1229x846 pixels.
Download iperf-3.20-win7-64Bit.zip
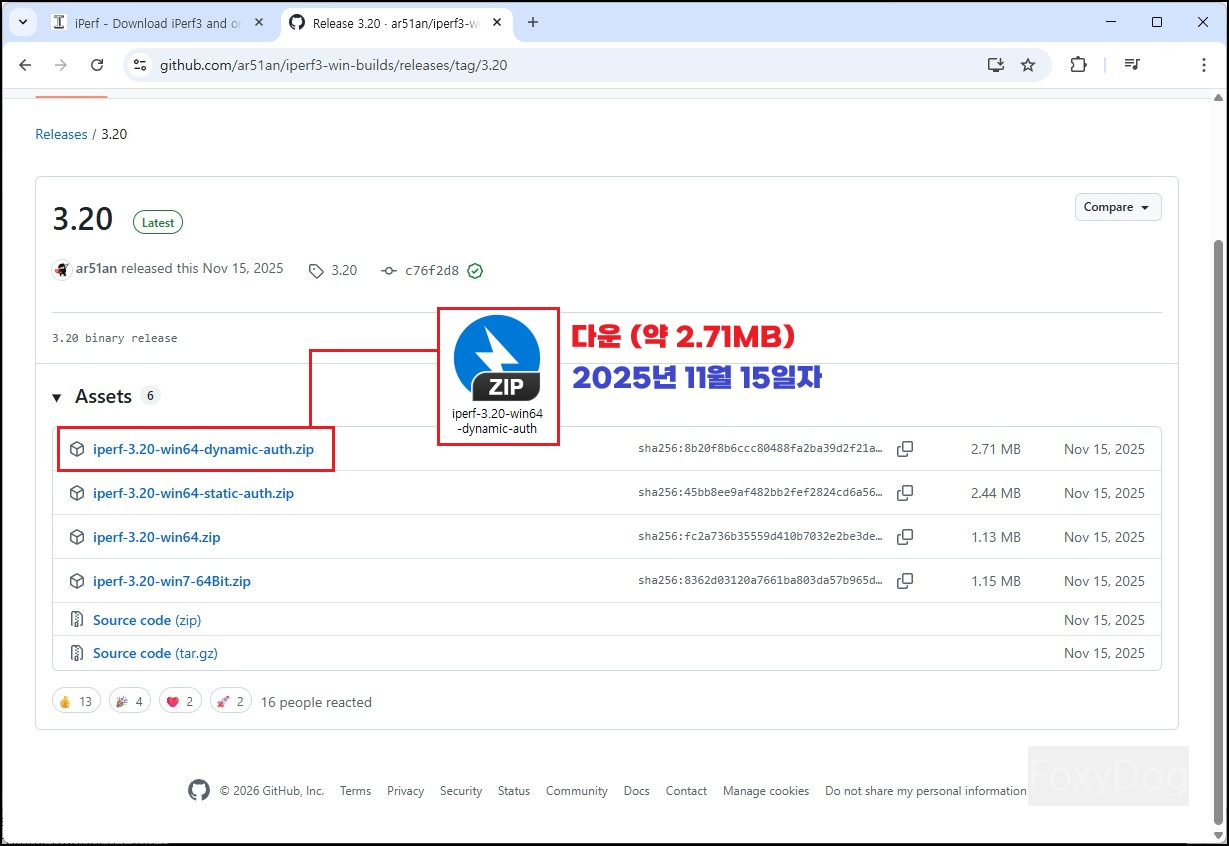(x=172, y=581)
